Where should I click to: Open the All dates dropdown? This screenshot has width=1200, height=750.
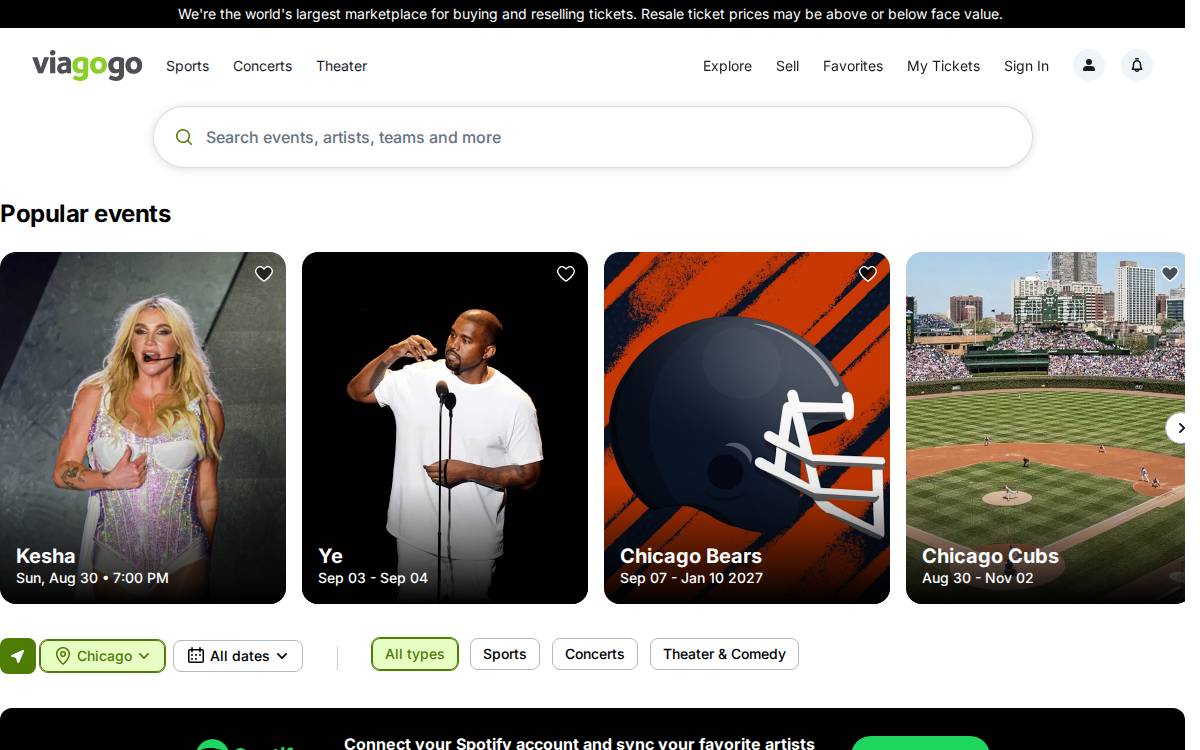pyautogui.click(x=238, y=656)
